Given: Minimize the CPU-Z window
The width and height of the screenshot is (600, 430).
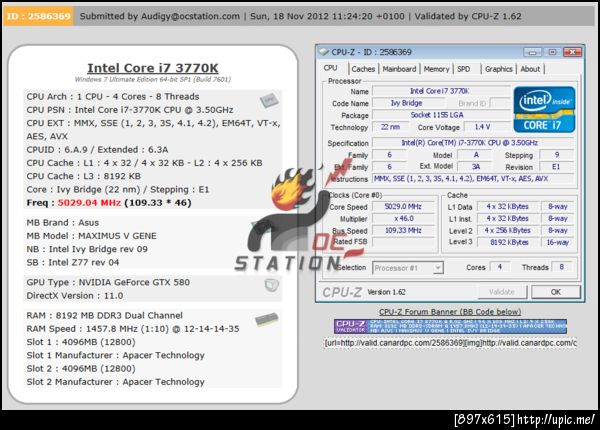Looking at the screenshot, I should (x=532, y=52).
